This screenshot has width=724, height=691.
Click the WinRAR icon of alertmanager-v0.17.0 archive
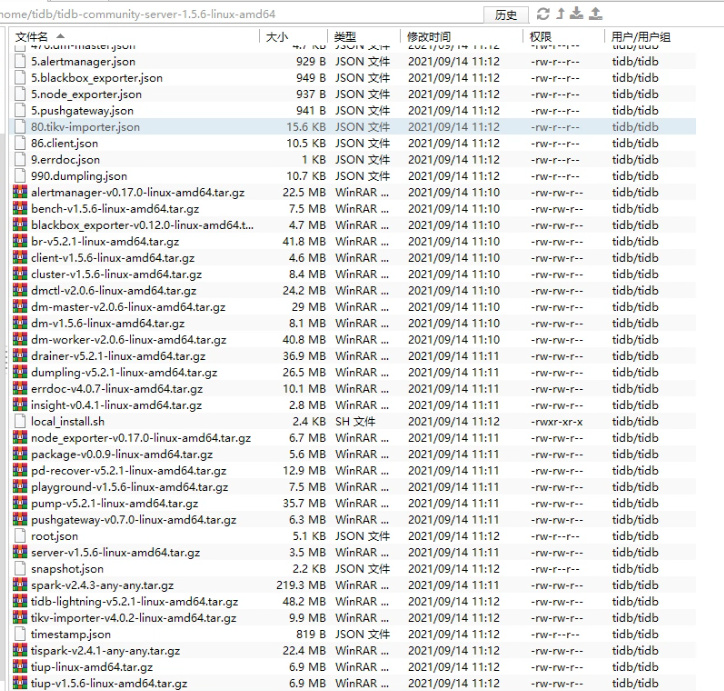coord(20,192)
